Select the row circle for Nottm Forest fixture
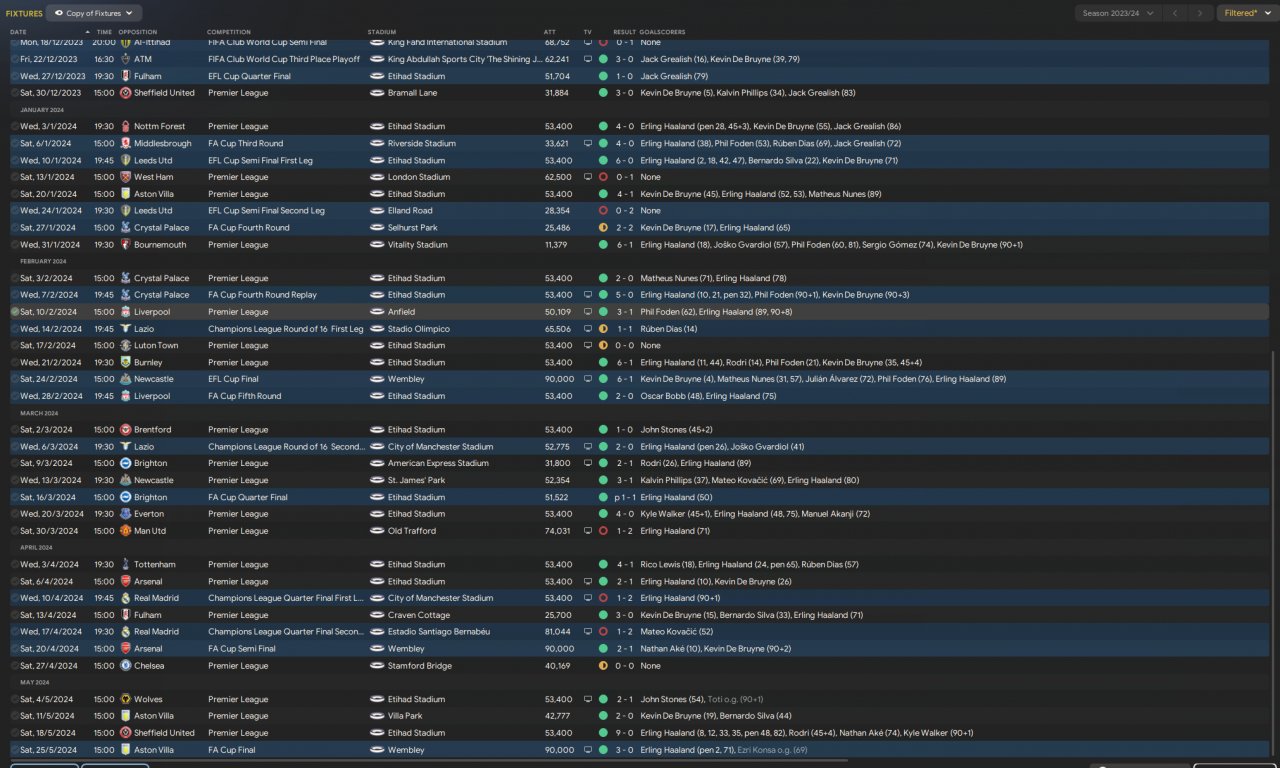 pyautogui.click(x=15, y=127)
